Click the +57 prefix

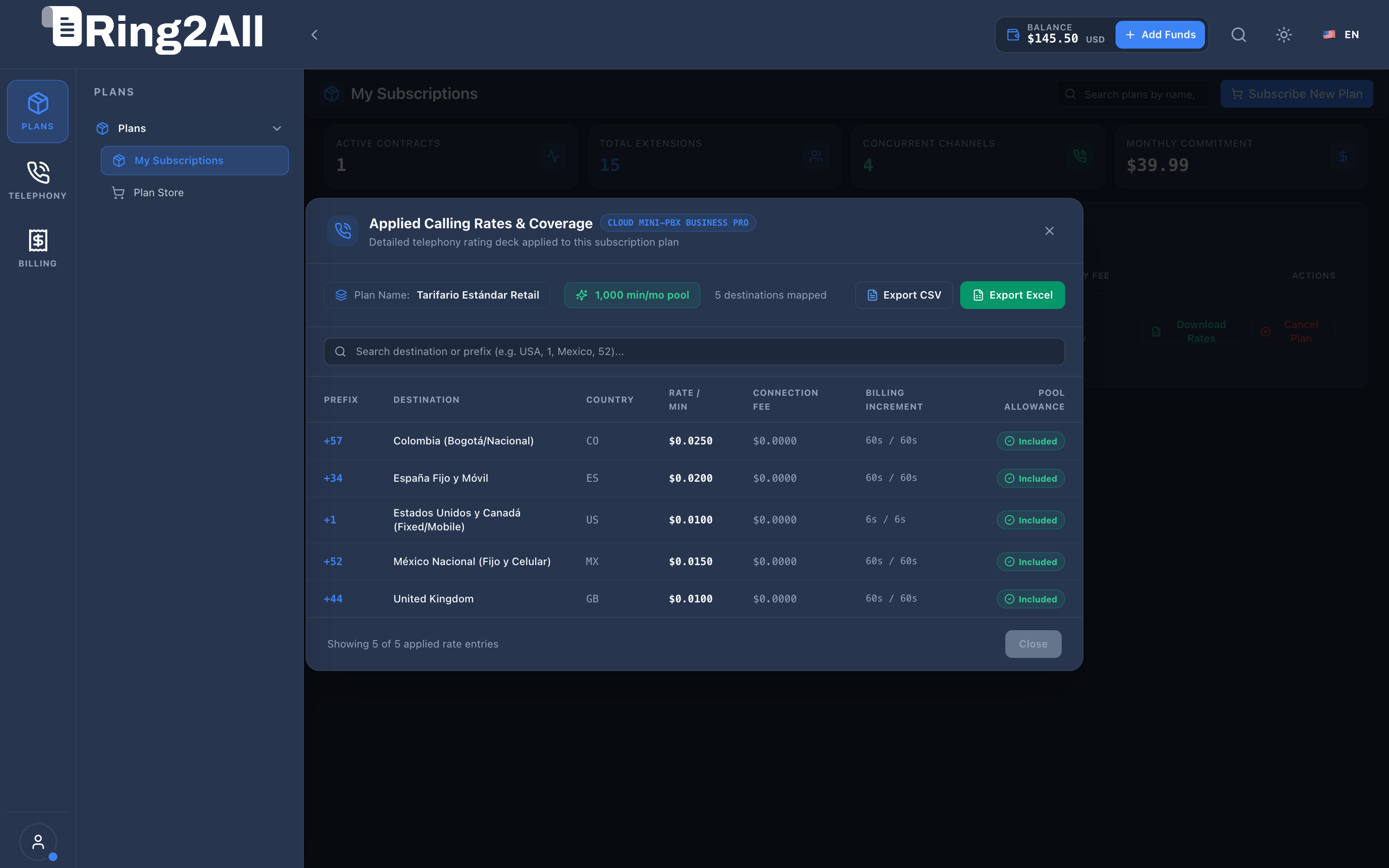click(x=333, y=441)
